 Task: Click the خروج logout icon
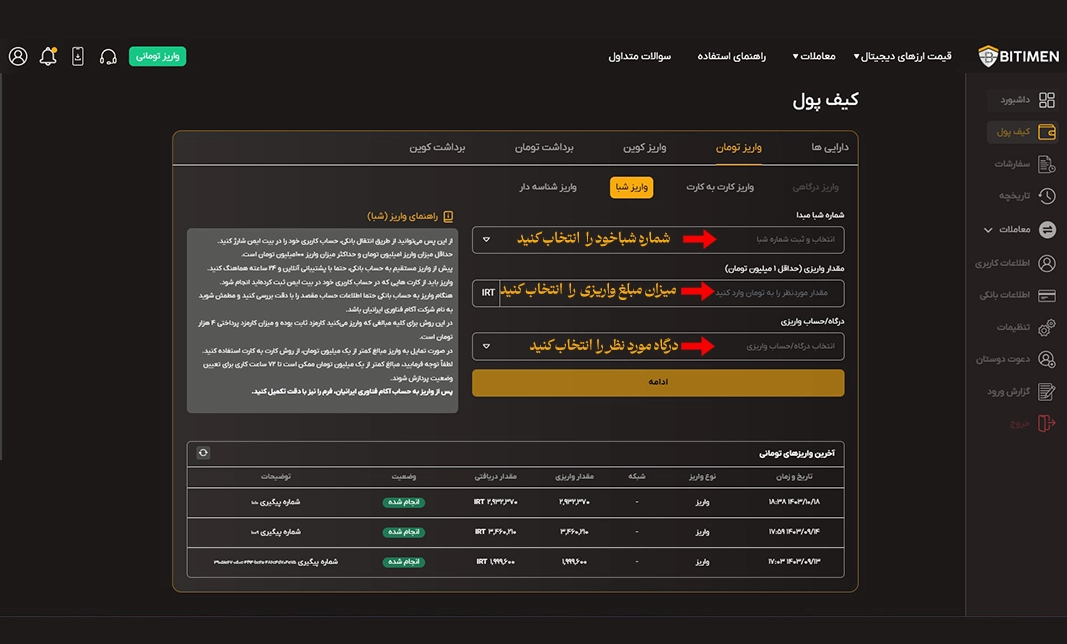click(x=1047, y=423)
